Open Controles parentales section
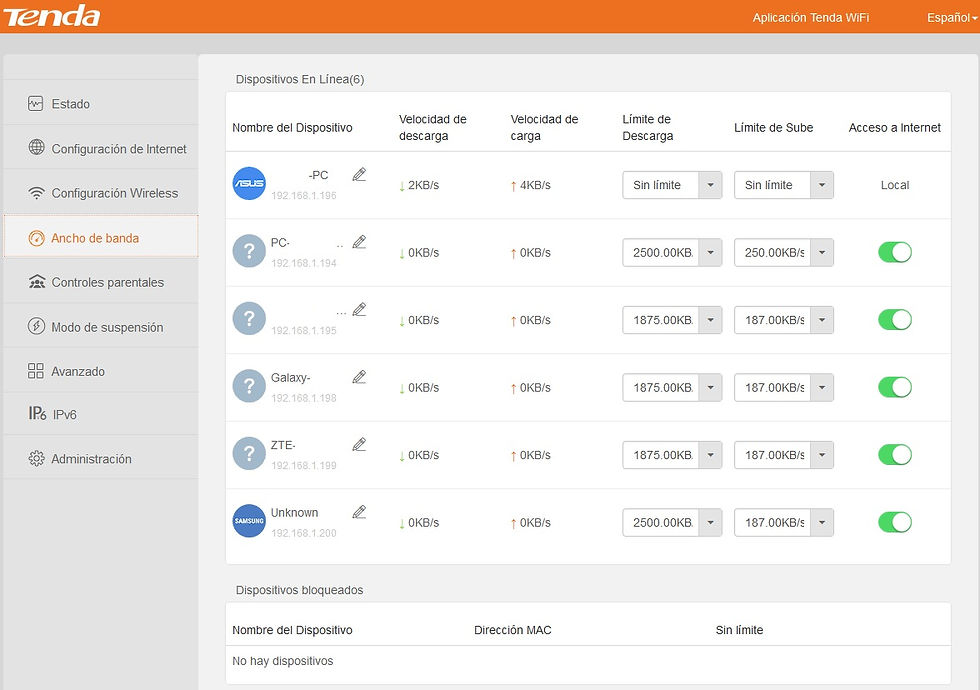Image resolution: width=980 pixels, height=690 pixels. point(101,282)
